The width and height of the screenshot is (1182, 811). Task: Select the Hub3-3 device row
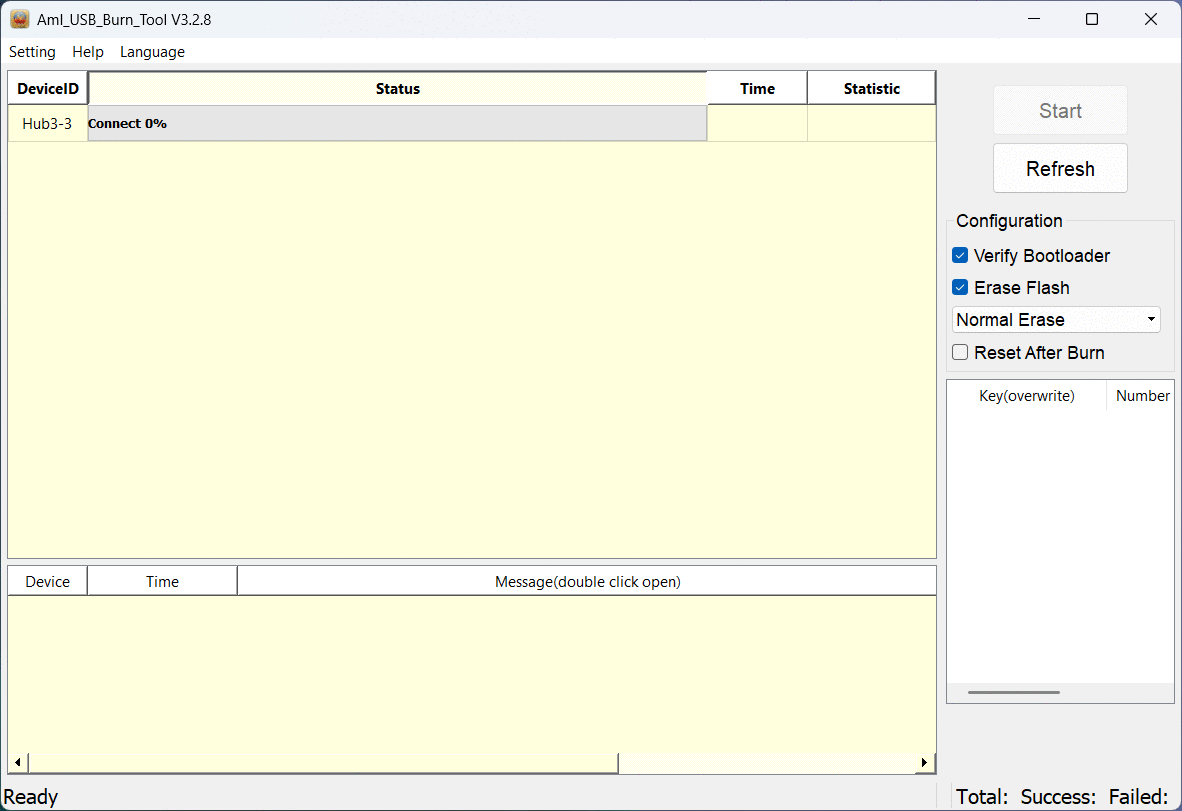pos(47,124)
